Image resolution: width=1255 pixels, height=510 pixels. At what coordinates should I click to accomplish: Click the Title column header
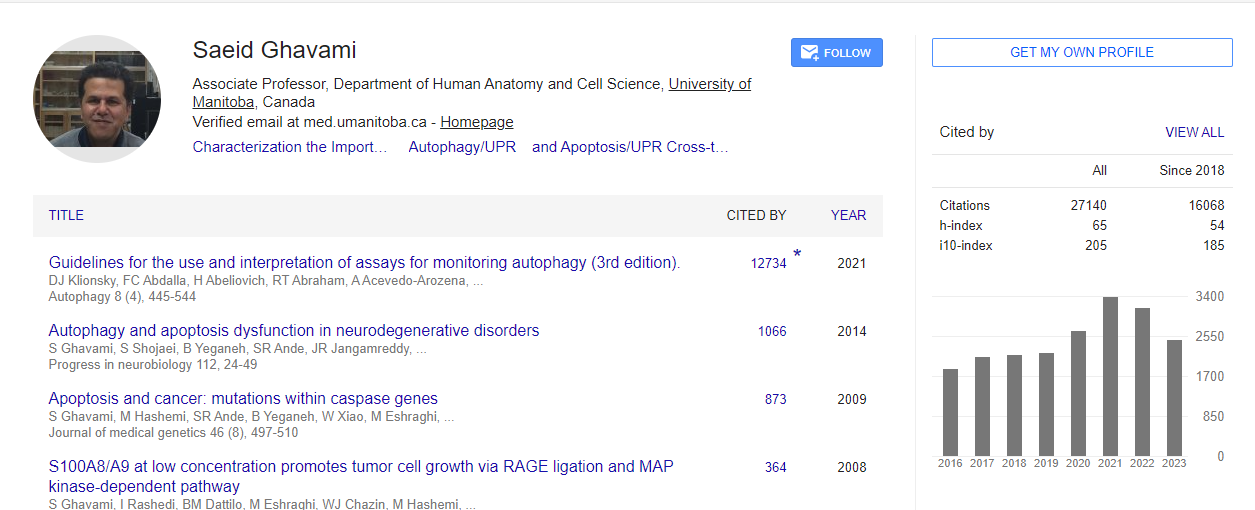coord(66,215)
